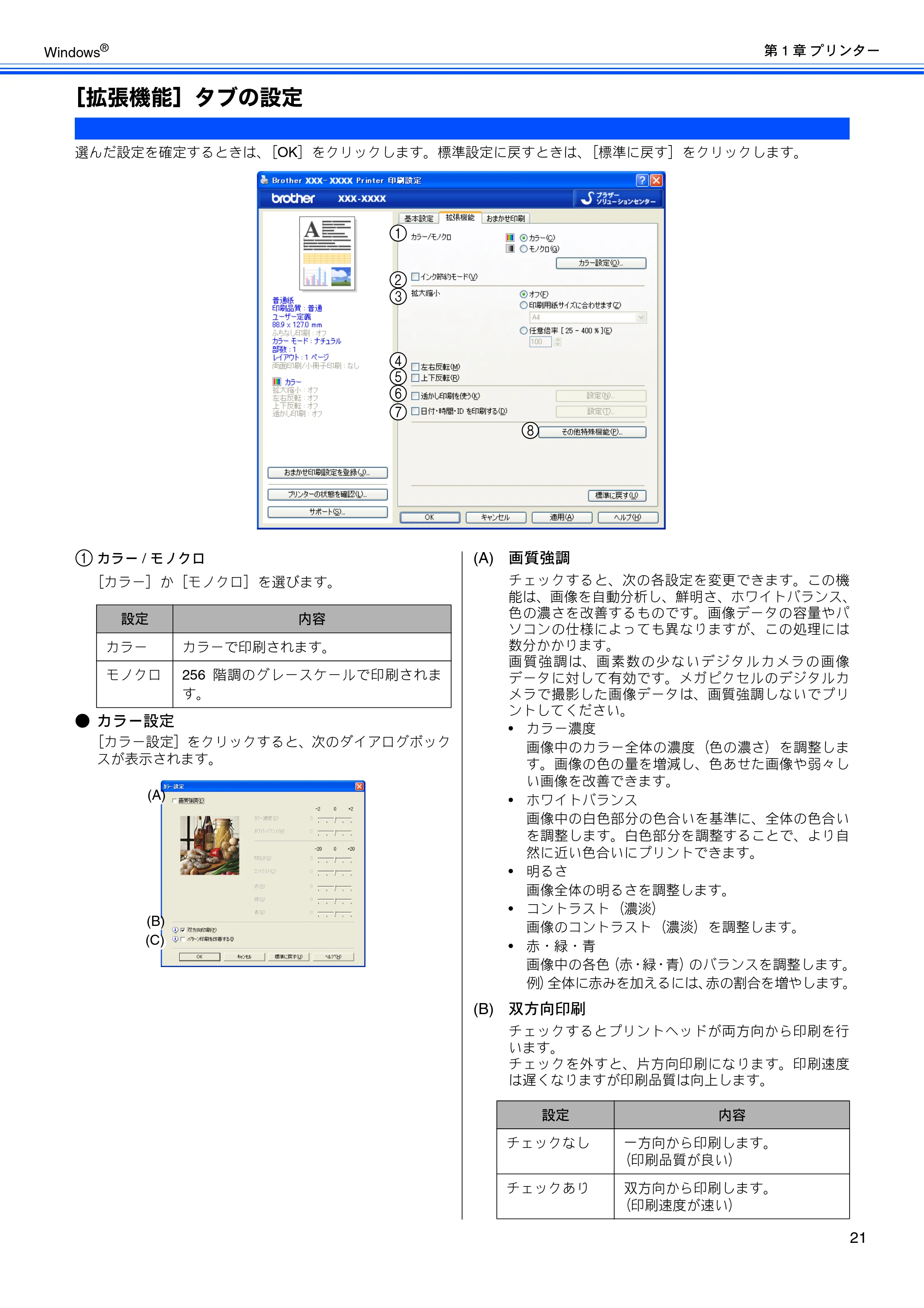Tick the 画質強調(E) checkbox in カラー設定
The width and height of the screenshot is (924, 1308).
[174, 801]
